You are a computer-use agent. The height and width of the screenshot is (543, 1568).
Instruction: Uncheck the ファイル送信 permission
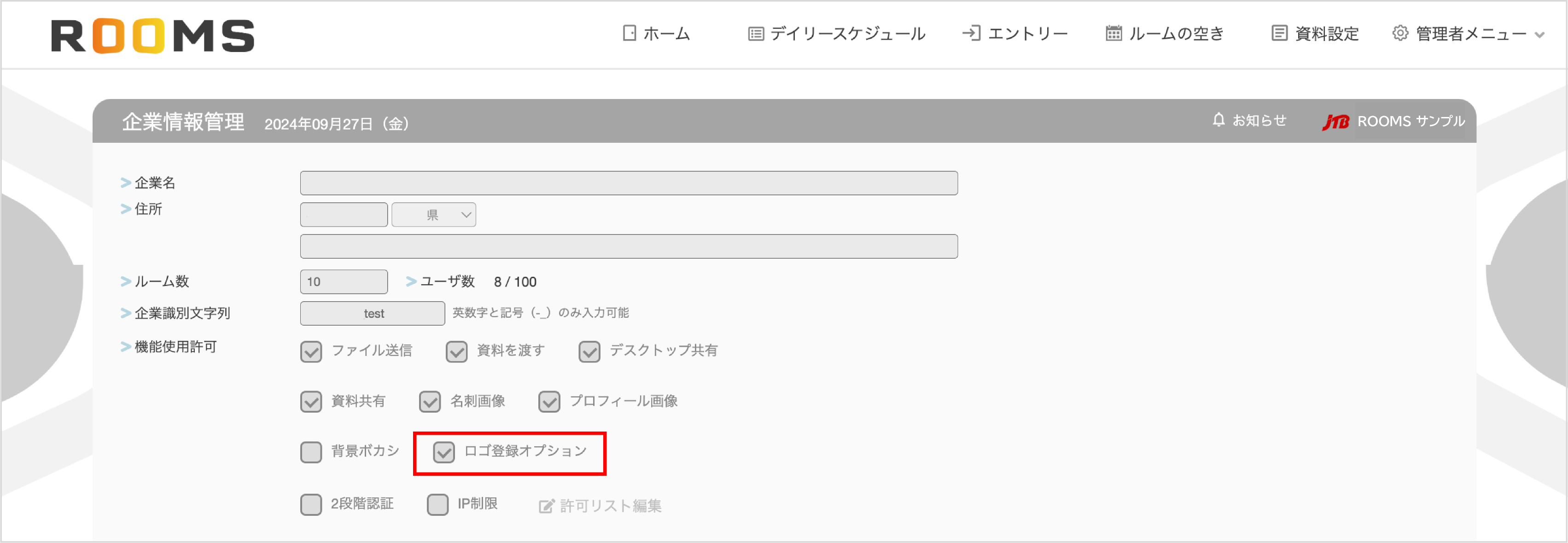coord(311,350)
